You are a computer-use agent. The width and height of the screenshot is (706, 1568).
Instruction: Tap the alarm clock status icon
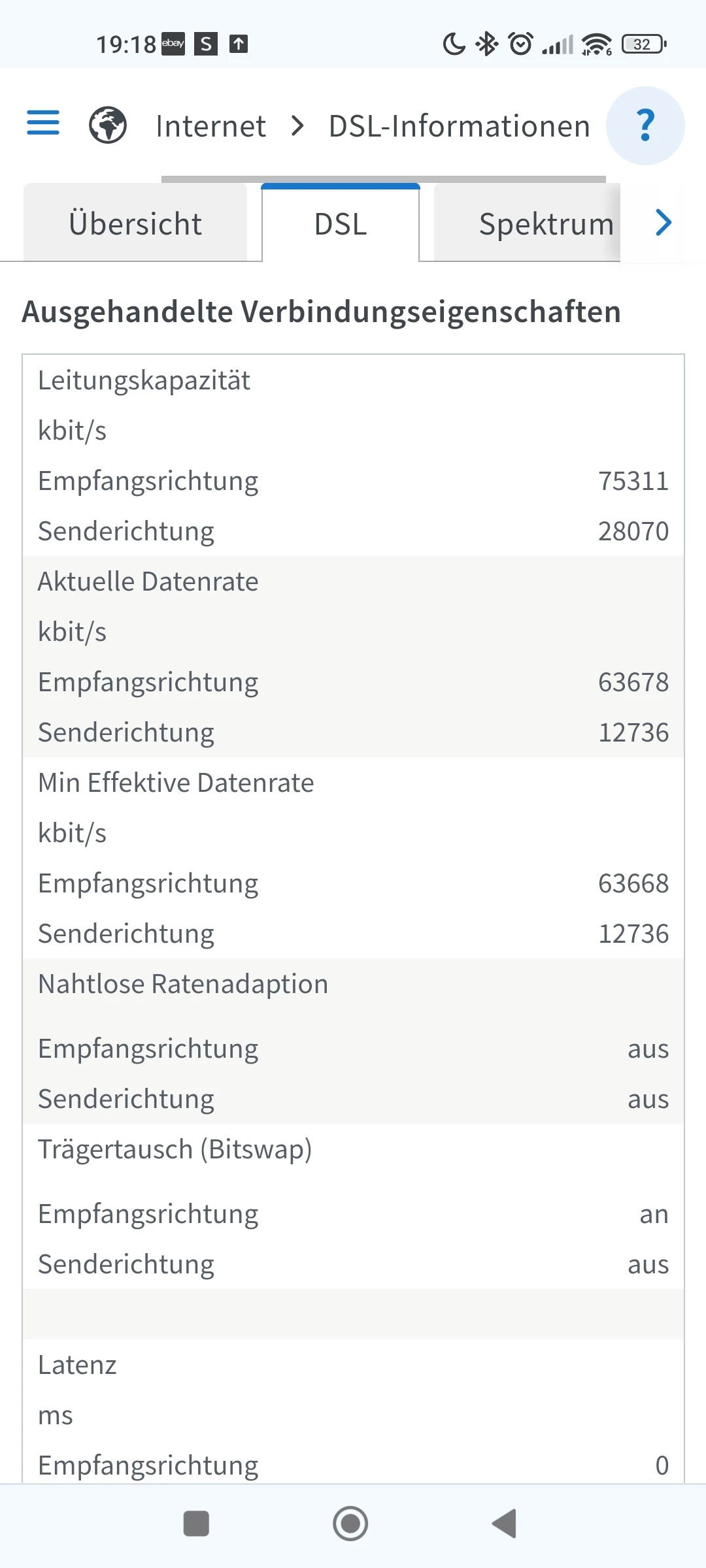[520, 44]
